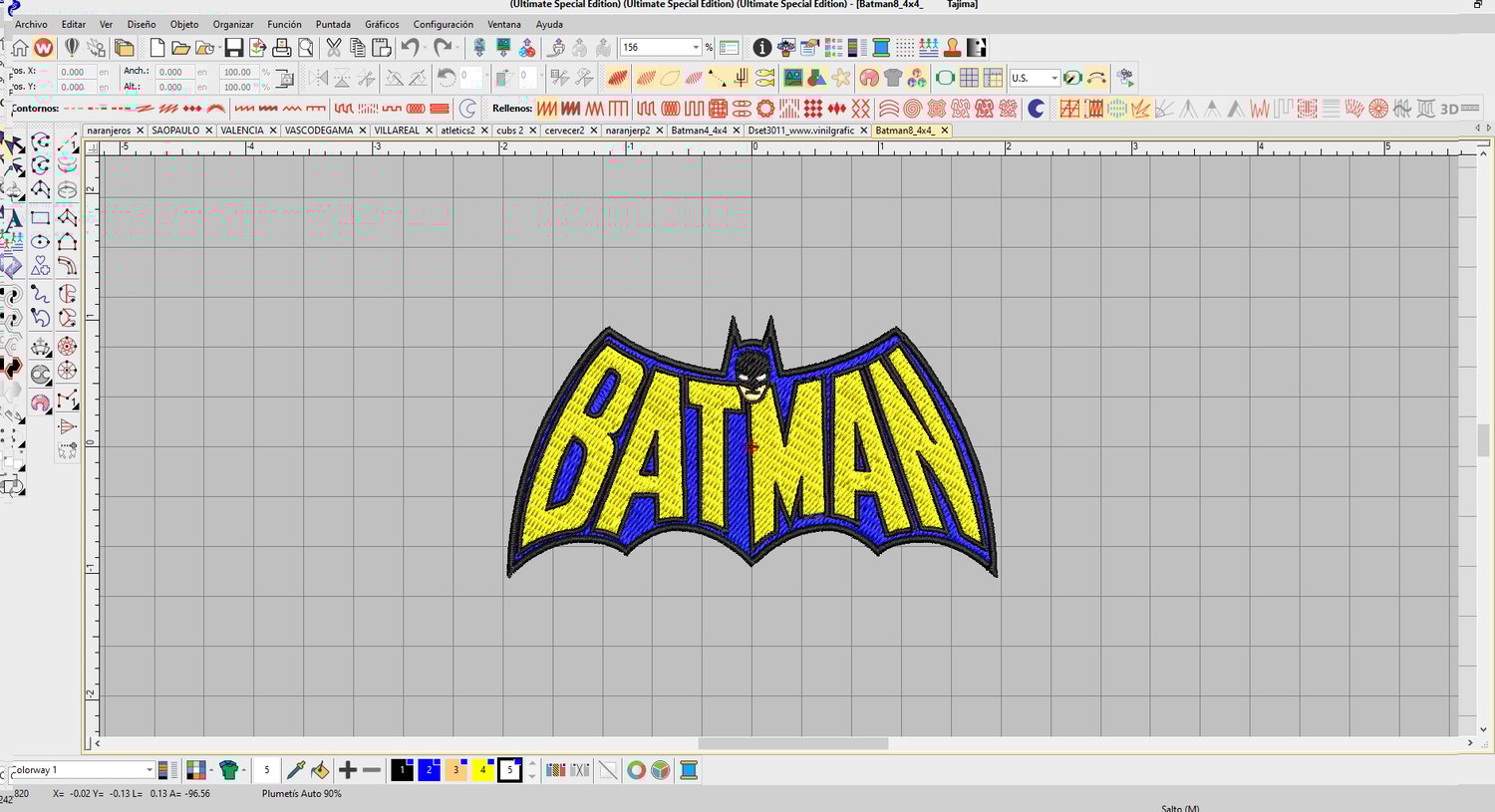The image size is (1495, 812).
Task: Select the paint bucket apply color tool
Action: tap(320, 770)
